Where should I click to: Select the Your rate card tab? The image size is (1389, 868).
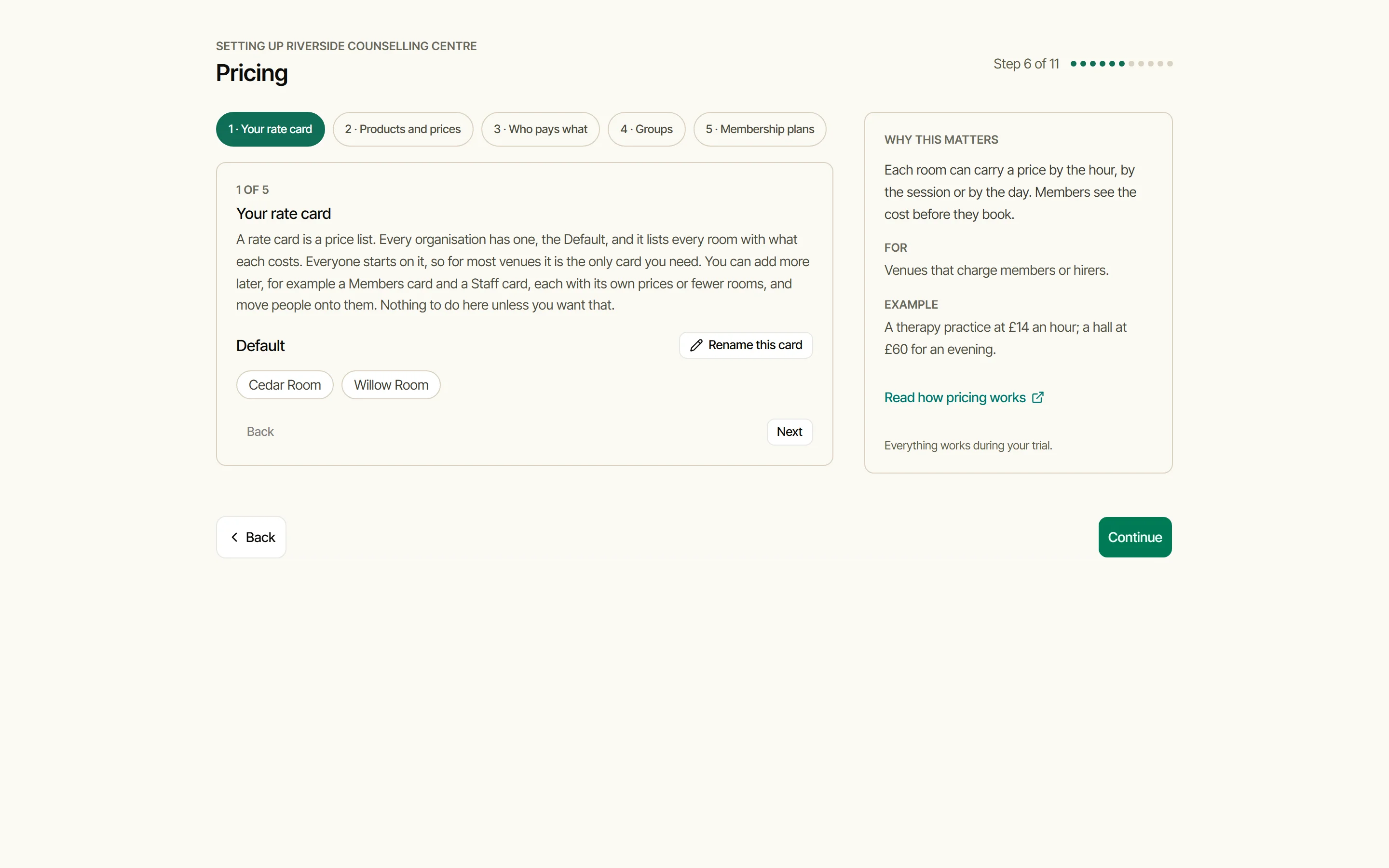point(271,129)
